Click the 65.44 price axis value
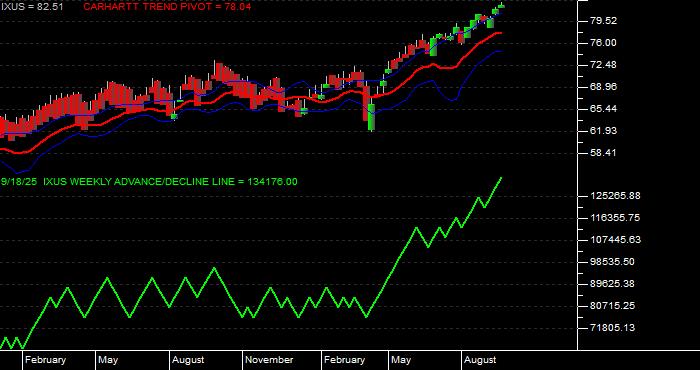Viewport: 700px width, 370px height. pos(603,108)
